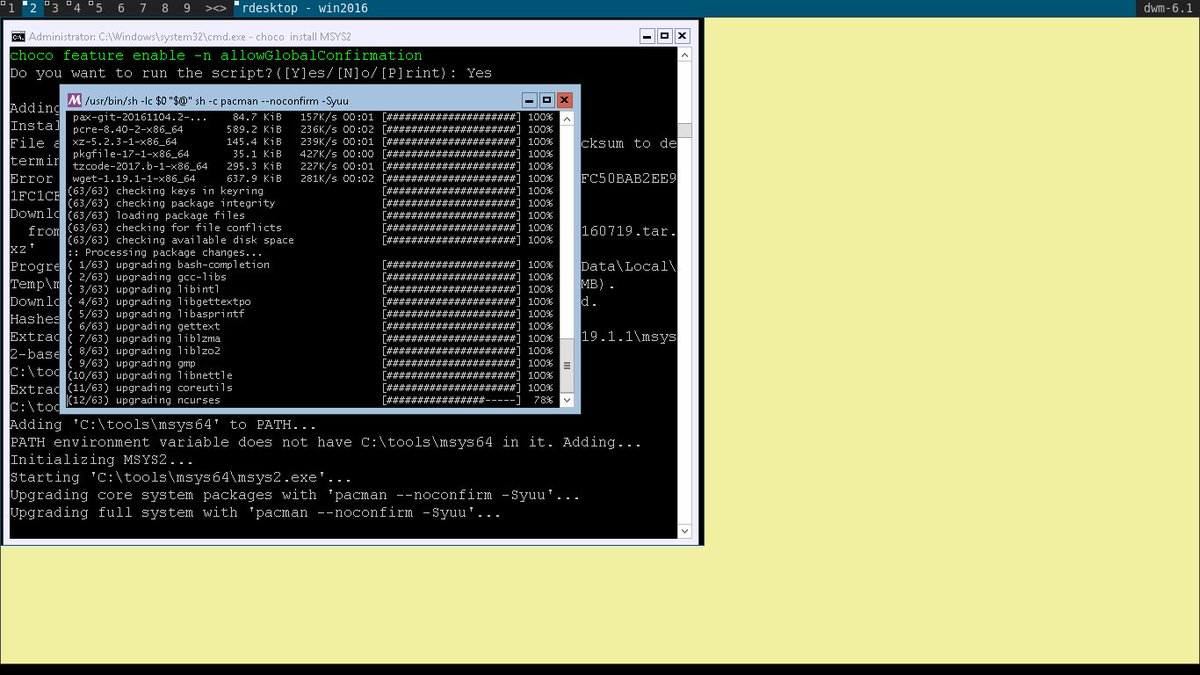Switch to dwm tag 9

(x=186, y=7)
